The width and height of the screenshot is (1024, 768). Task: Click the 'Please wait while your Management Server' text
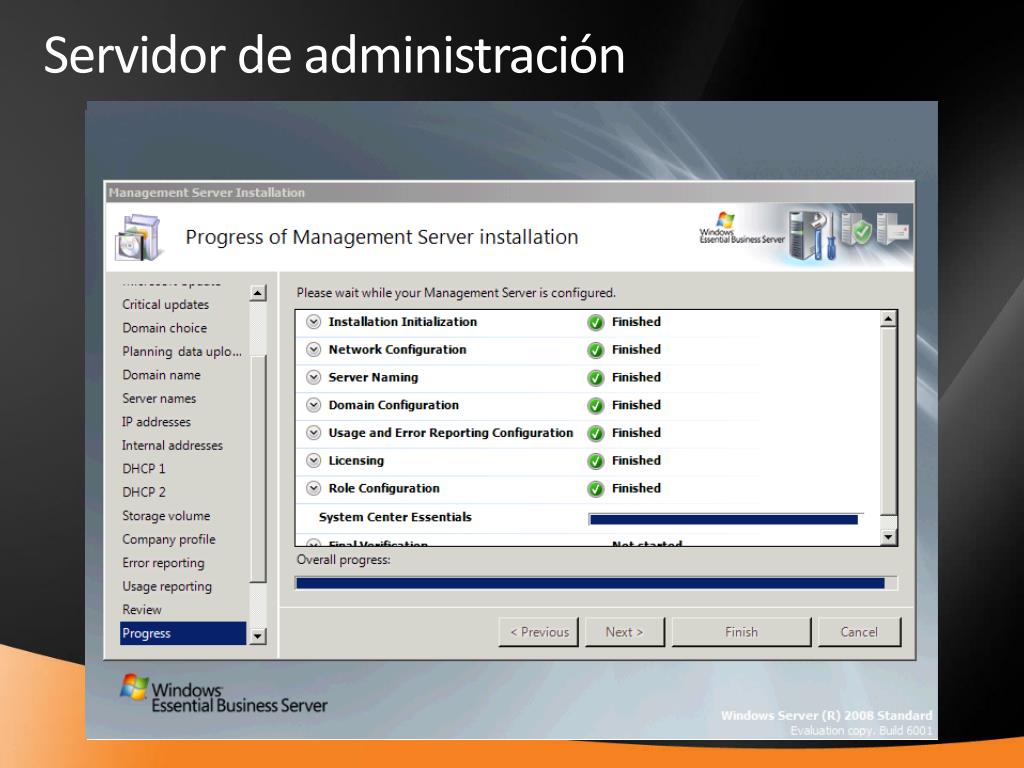point(456,293)
